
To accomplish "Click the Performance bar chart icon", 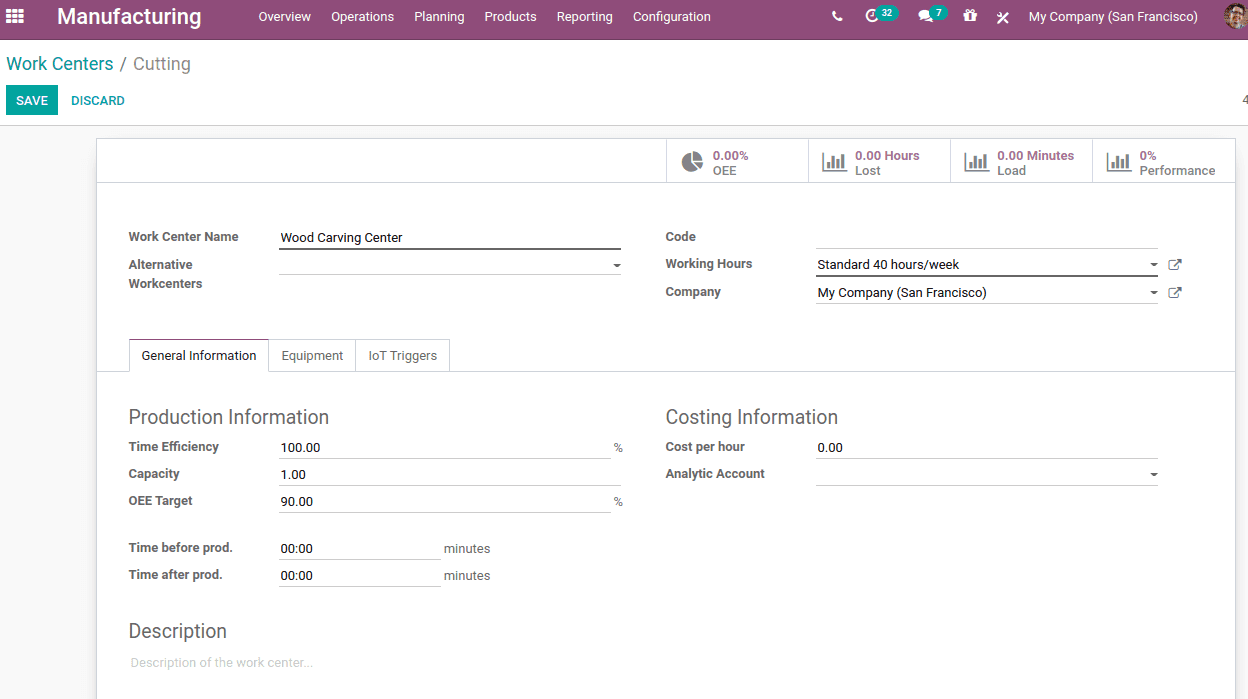I will 1119,162.
